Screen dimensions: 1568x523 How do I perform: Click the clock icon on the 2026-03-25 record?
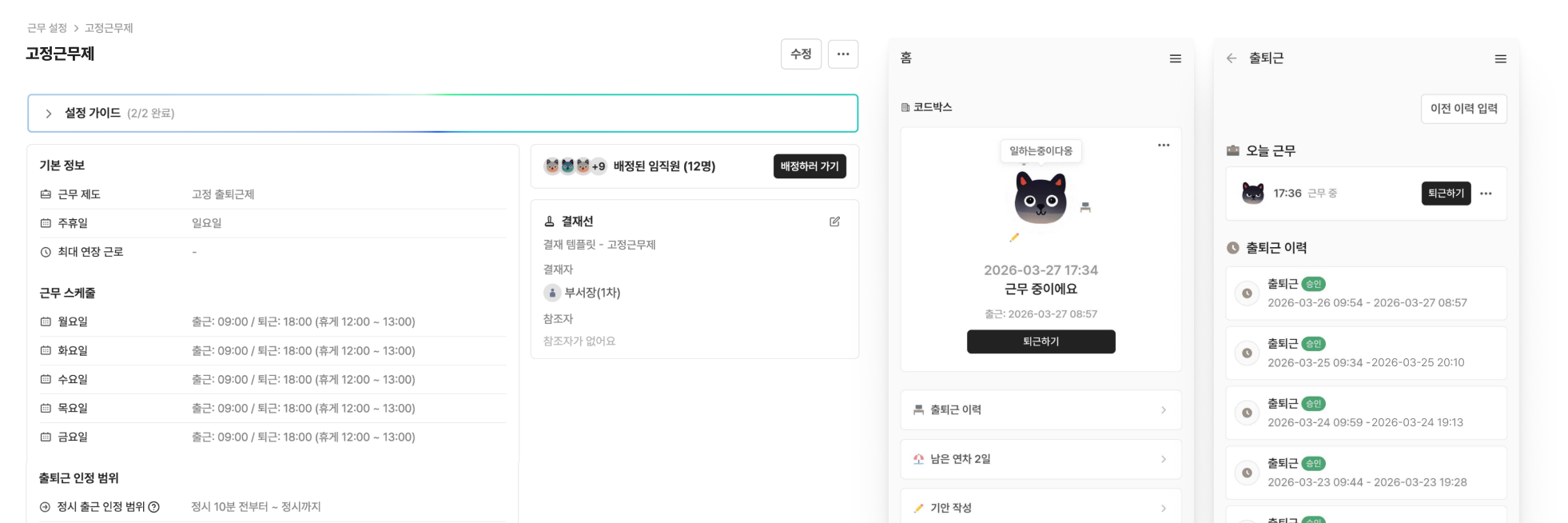(x=1247, y=353)
